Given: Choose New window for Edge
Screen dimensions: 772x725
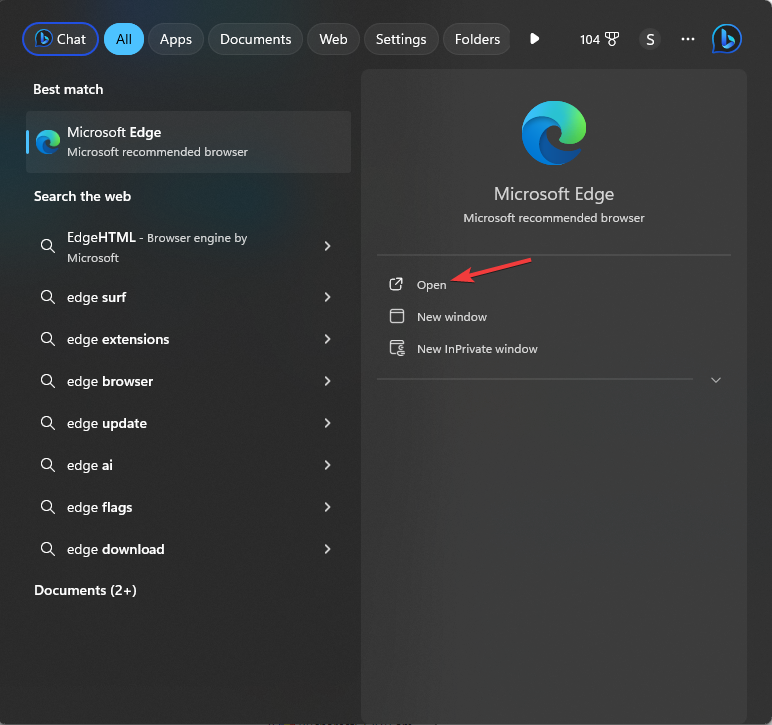Looking at the screenshot, I should (x=451, y=317).
